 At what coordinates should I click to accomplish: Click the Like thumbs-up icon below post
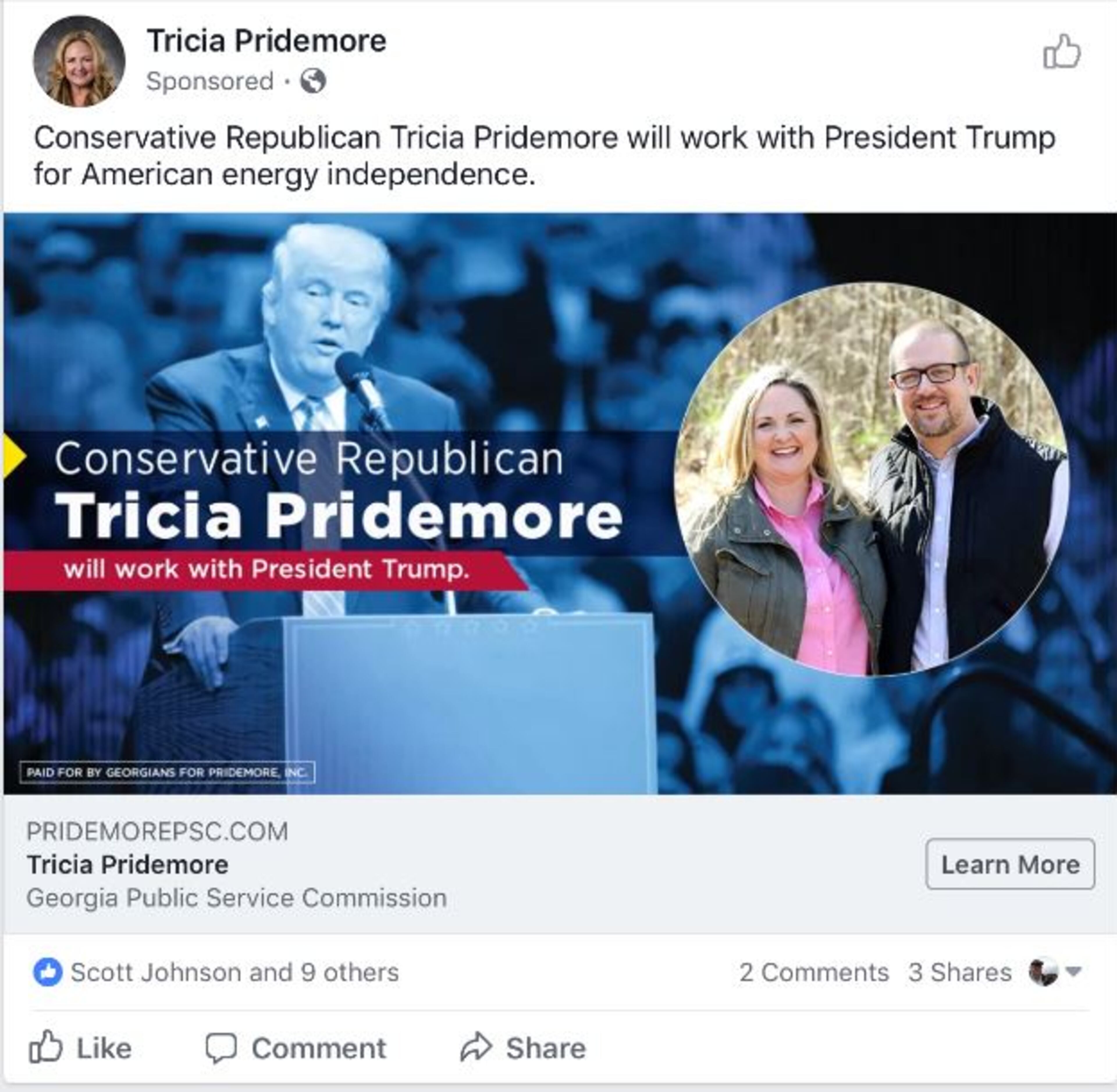tap(45, 1047)
